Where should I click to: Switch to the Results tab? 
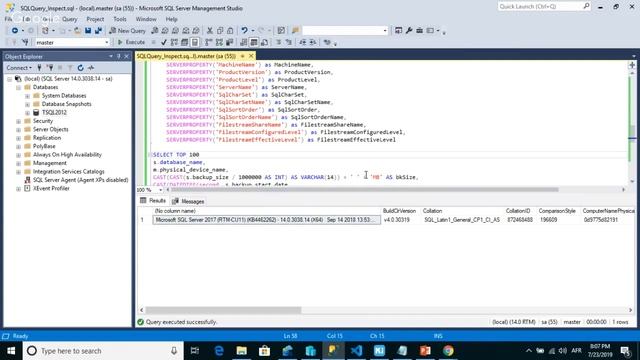[153, 201]
